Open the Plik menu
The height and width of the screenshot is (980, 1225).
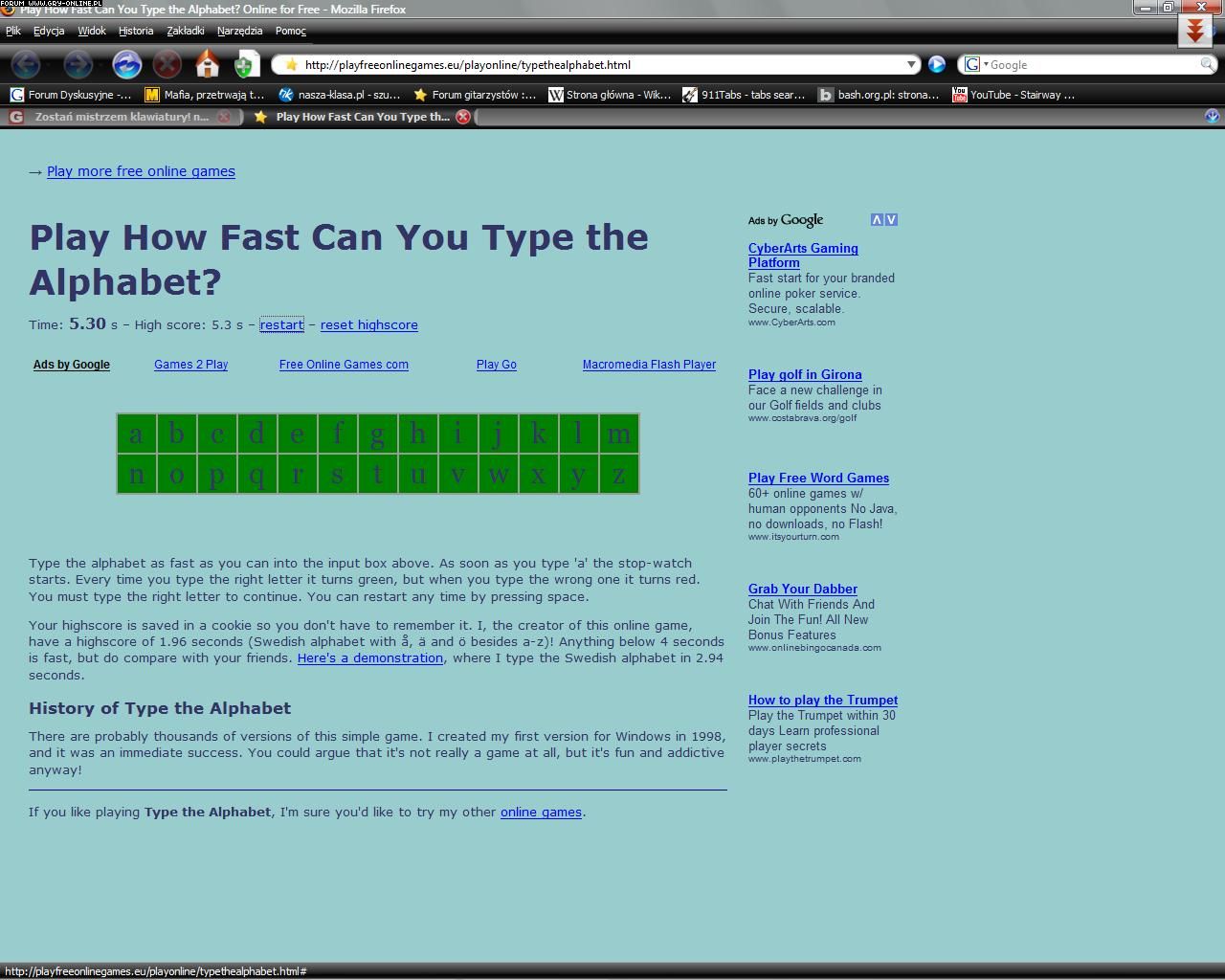click(x=13, y=31)
